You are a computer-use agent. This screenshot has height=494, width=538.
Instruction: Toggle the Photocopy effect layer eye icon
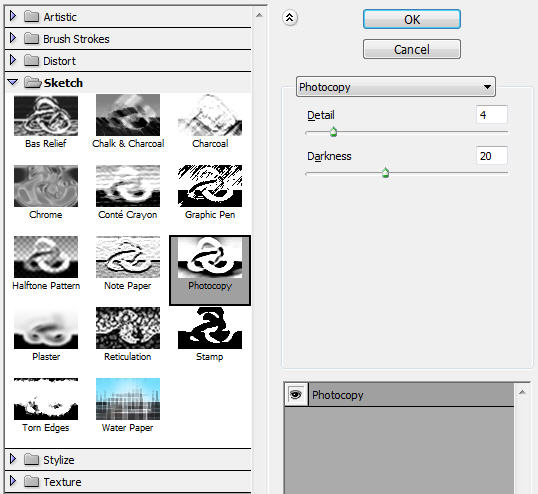click(x=296, y=395)
